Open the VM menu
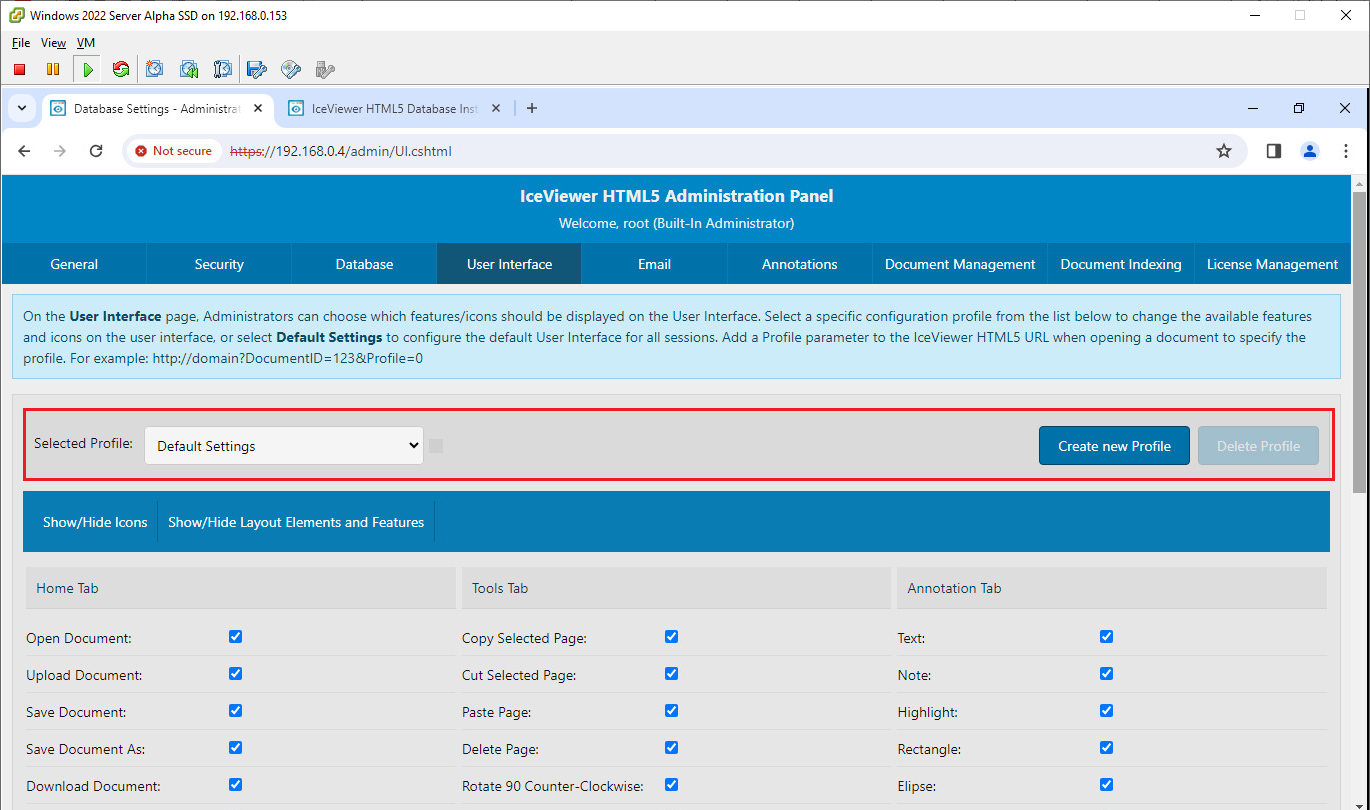This screenshot has width=1370, height=810. click(86, 43)
